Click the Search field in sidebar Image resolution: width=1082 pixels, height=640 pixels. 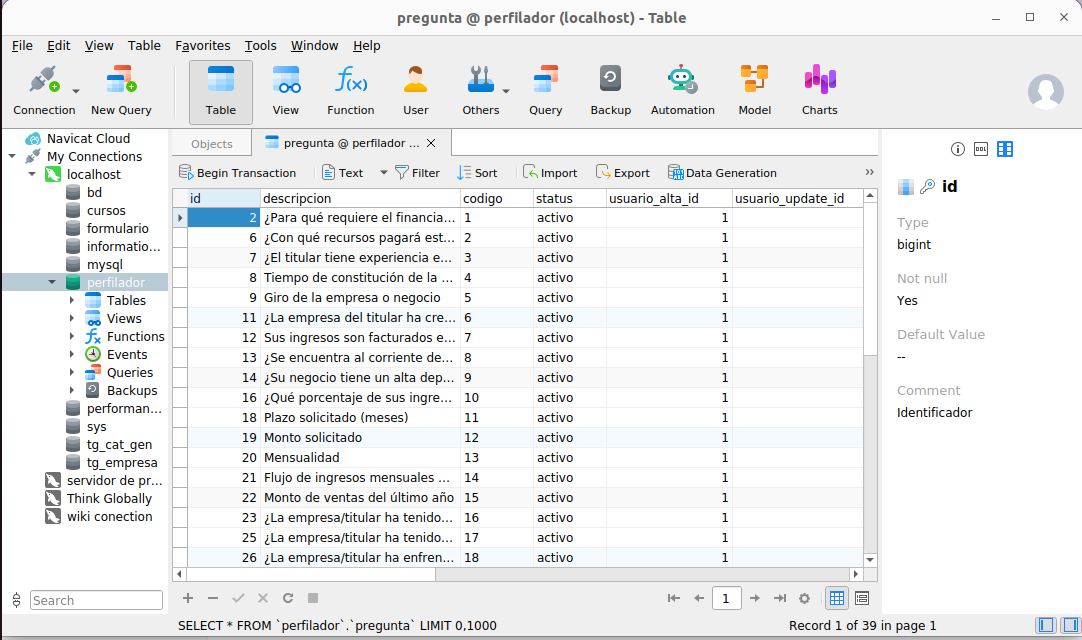96,600
